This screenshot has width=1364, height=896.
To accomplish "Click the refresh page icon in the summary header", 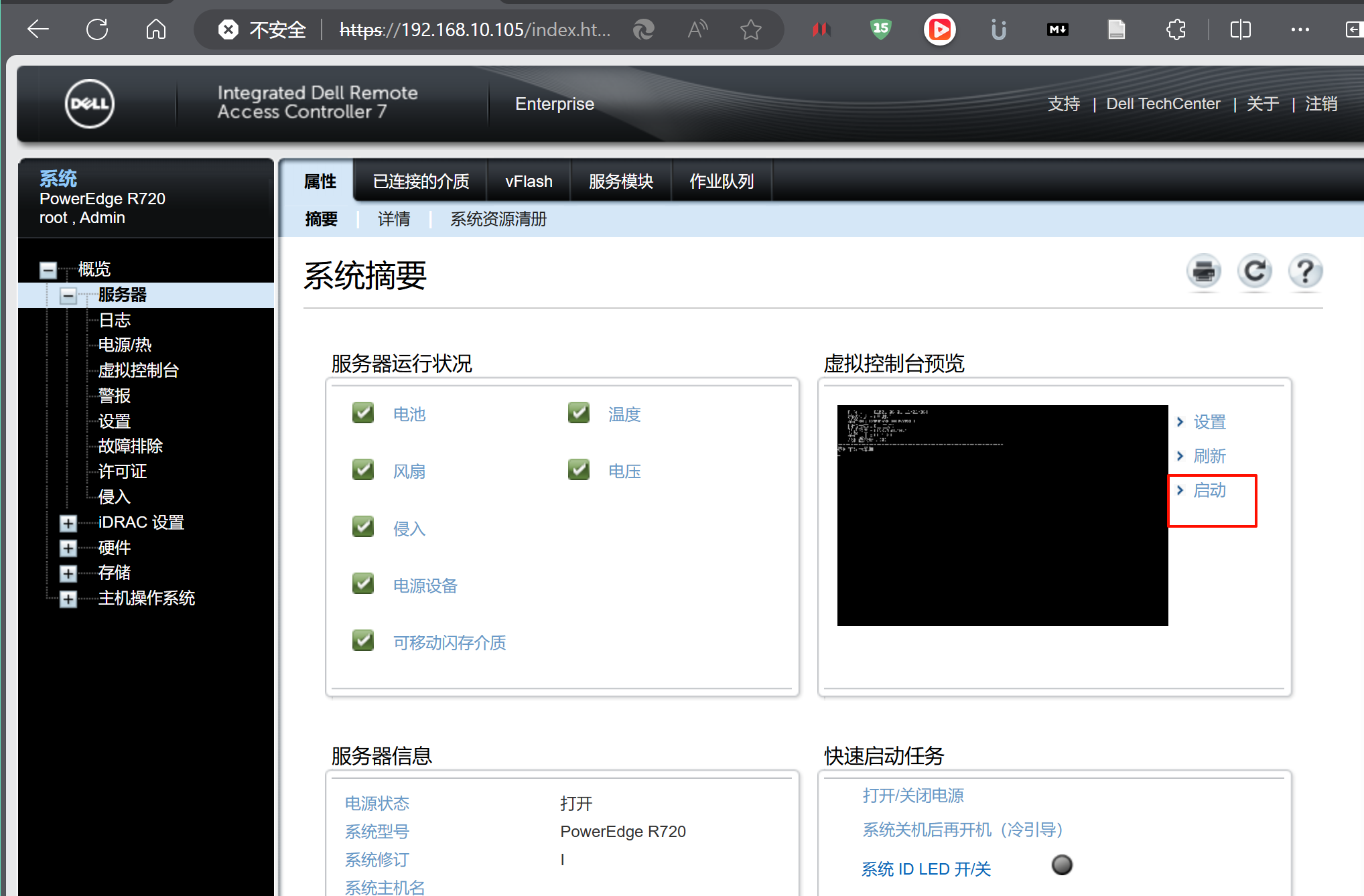I will [x=1254, y=272].
